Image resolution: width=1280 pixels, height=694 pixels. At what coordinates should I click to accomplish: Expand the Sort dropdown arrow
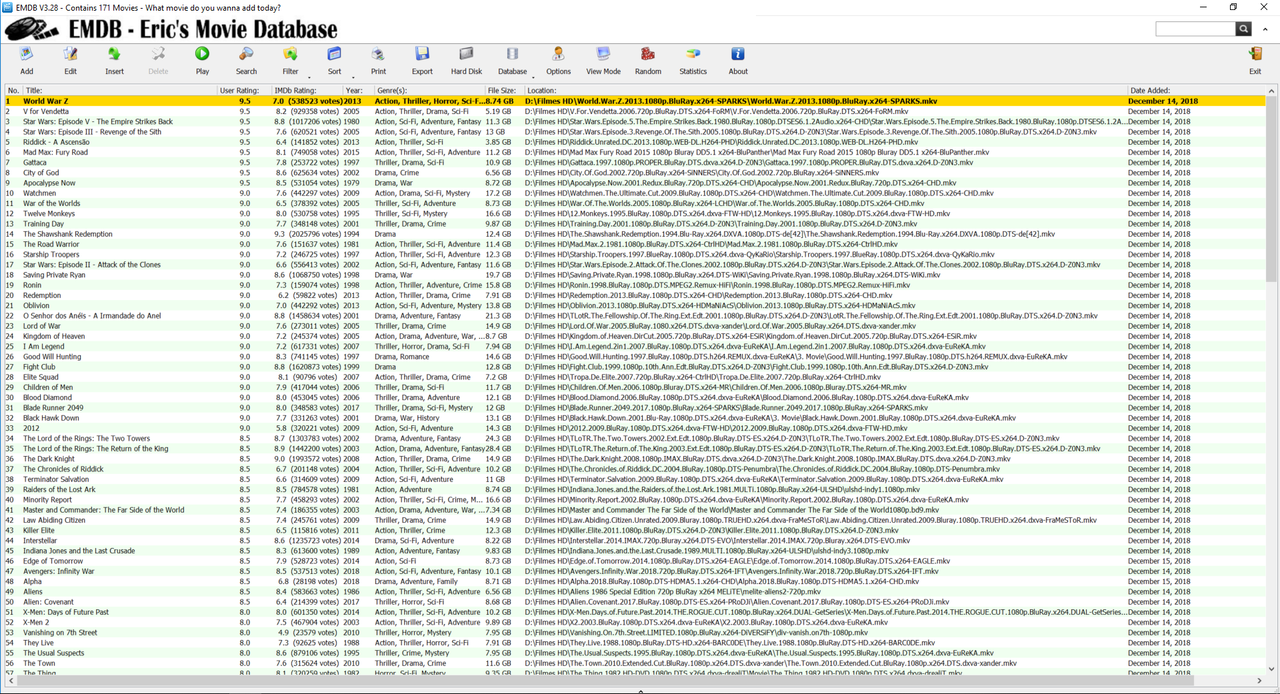353,77
